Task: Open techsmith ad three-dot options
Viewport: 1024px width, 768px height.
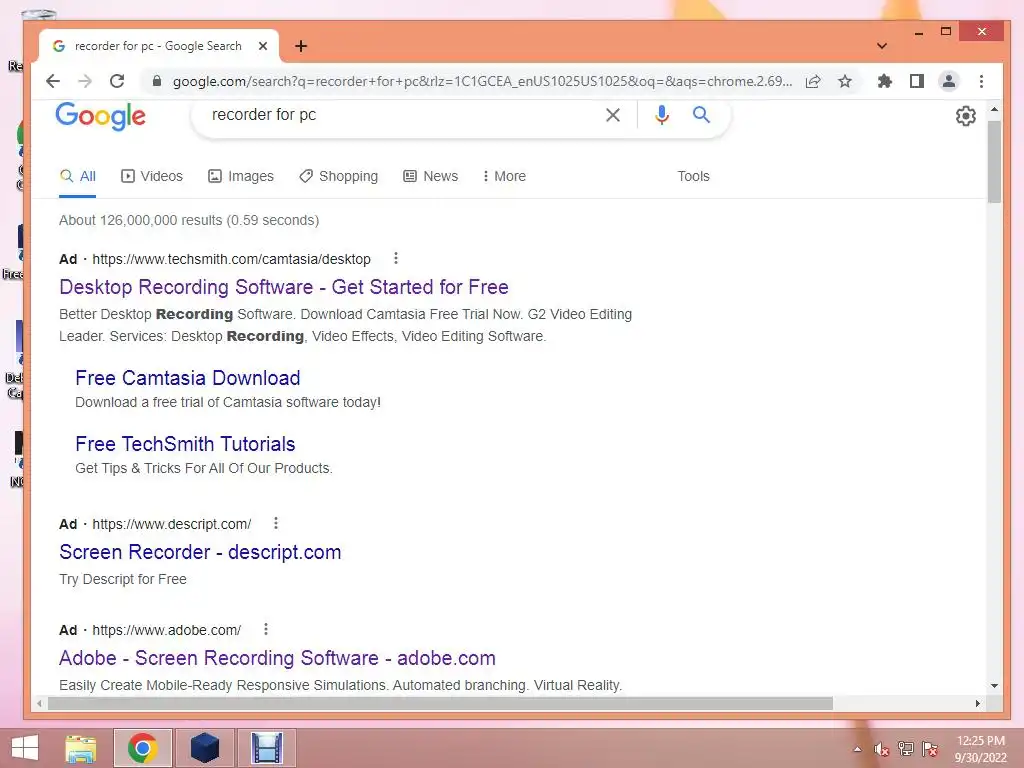Action: click(396, 258)
